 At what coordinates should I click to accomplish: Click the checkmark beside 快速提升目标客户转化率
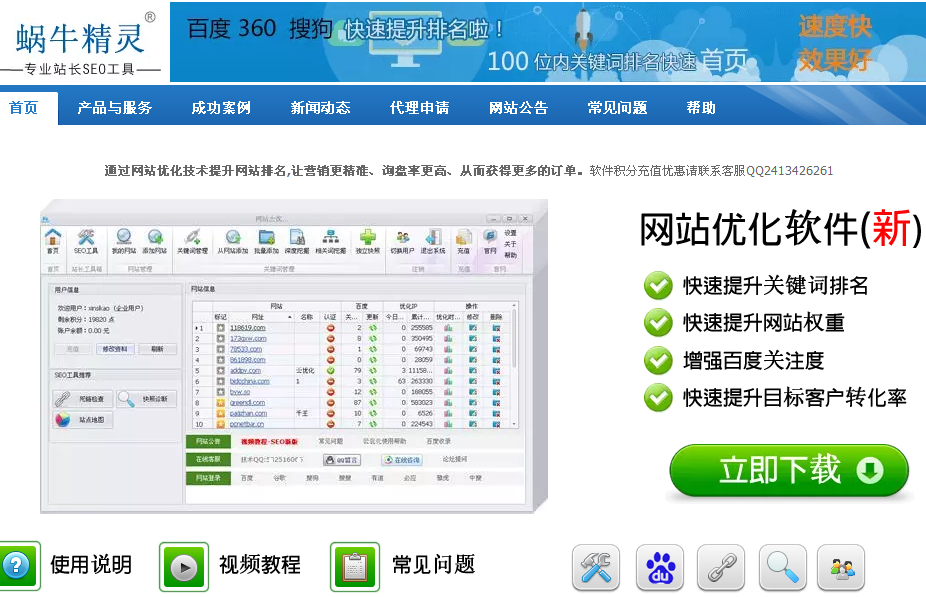[x=658, y=397]
